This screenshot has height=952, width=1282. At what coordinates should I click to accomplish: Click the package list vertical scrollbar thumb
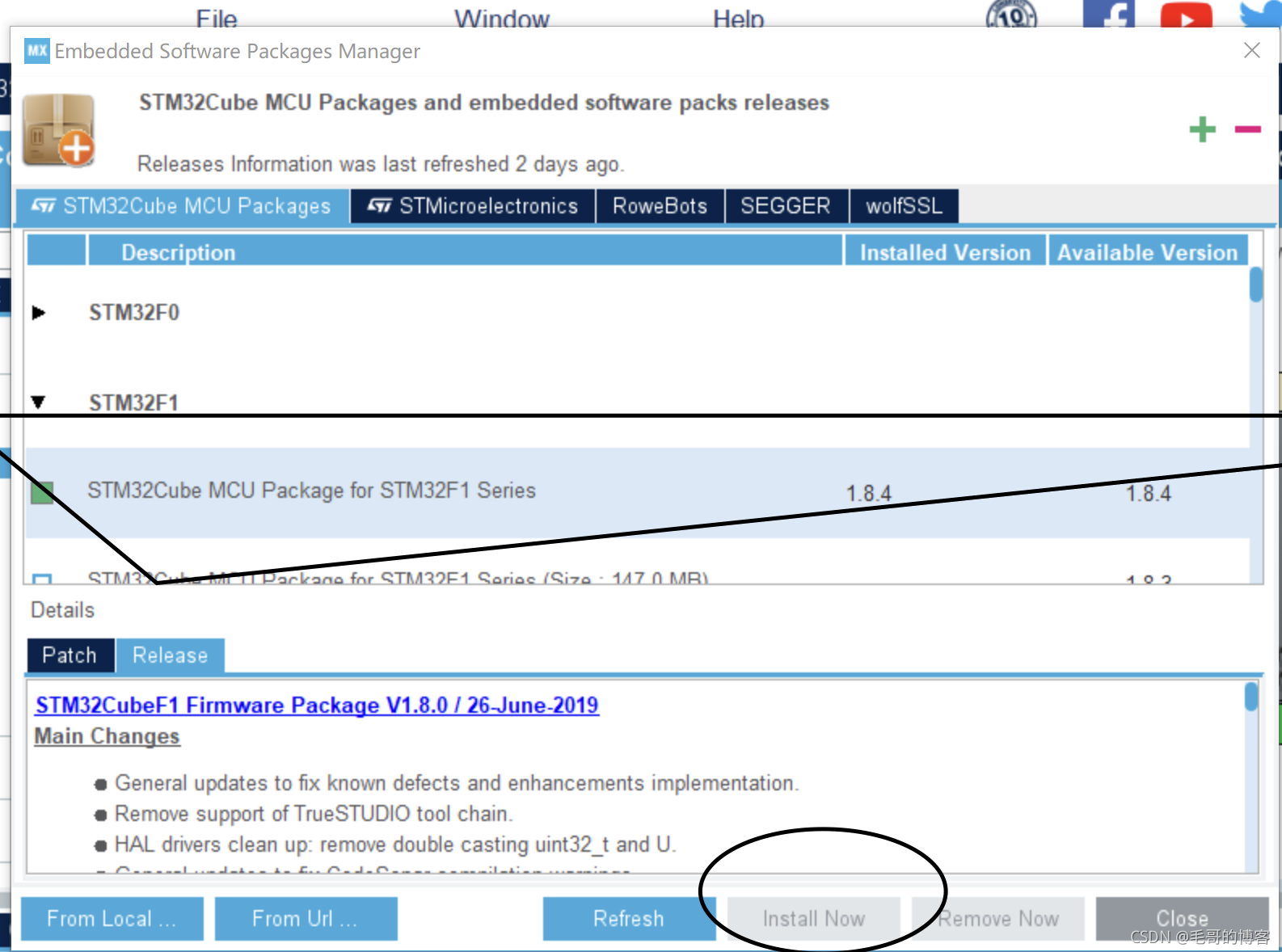click(x=1256, y=284)
